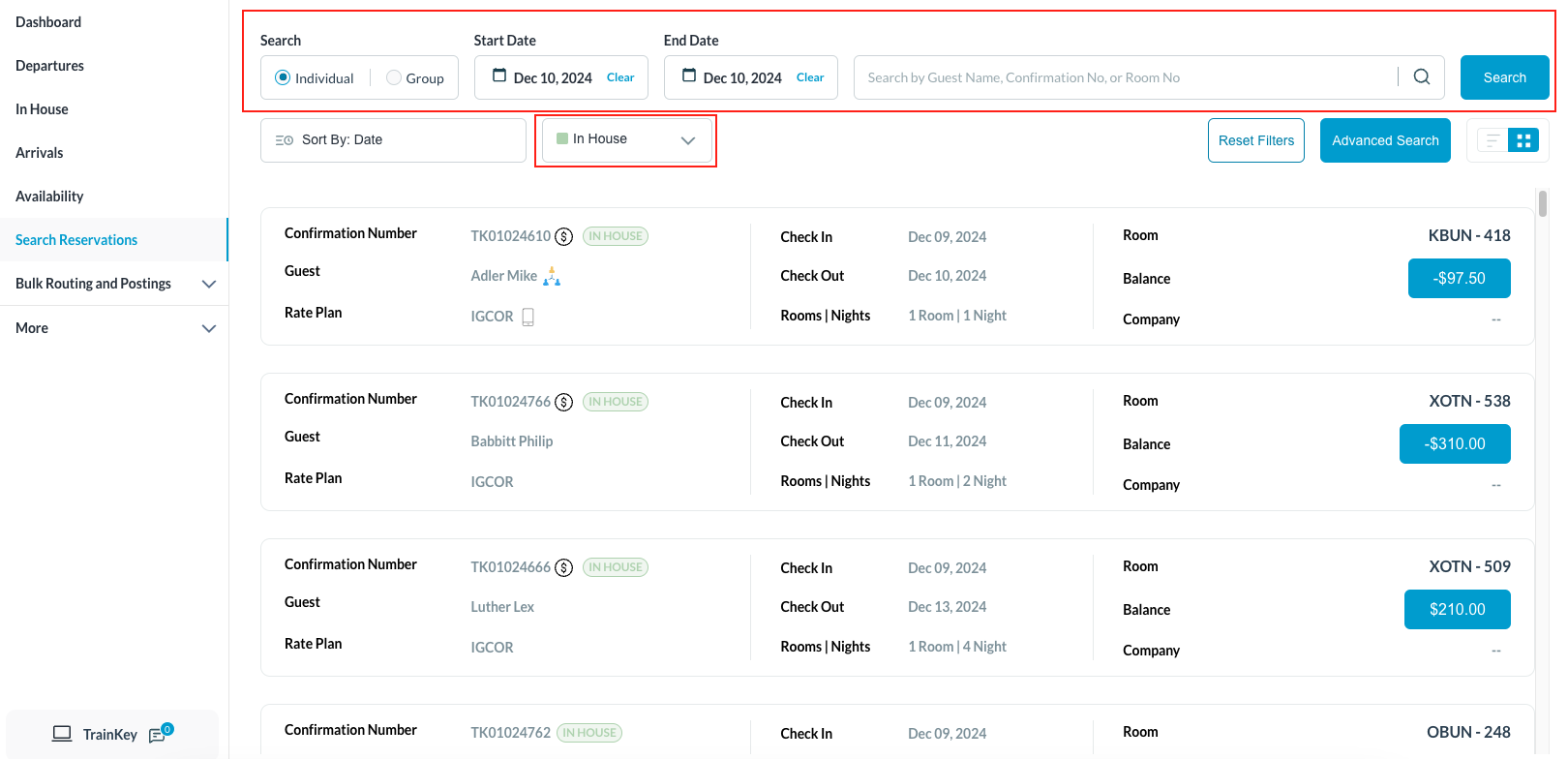This screenshot has height=759, width=1568.
Task: Open the In House status dropdown
Action: 626,140
